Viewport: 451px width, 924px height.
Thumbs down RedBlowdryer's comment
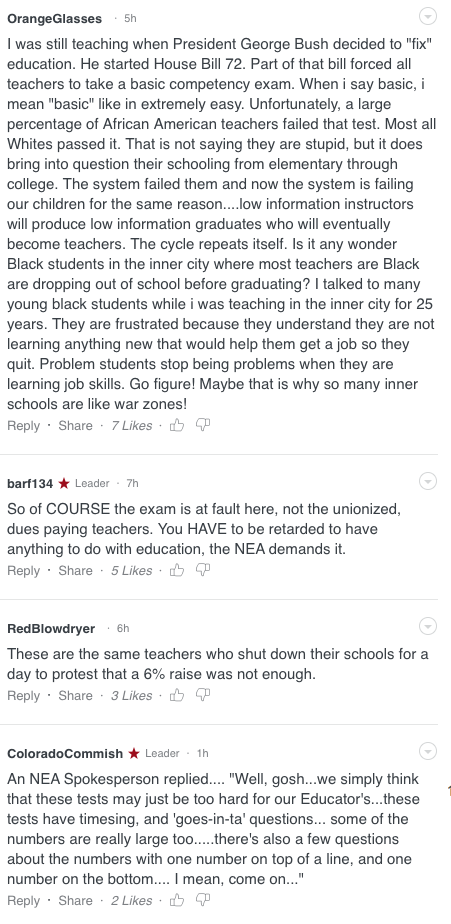click(x=203, y=695)
